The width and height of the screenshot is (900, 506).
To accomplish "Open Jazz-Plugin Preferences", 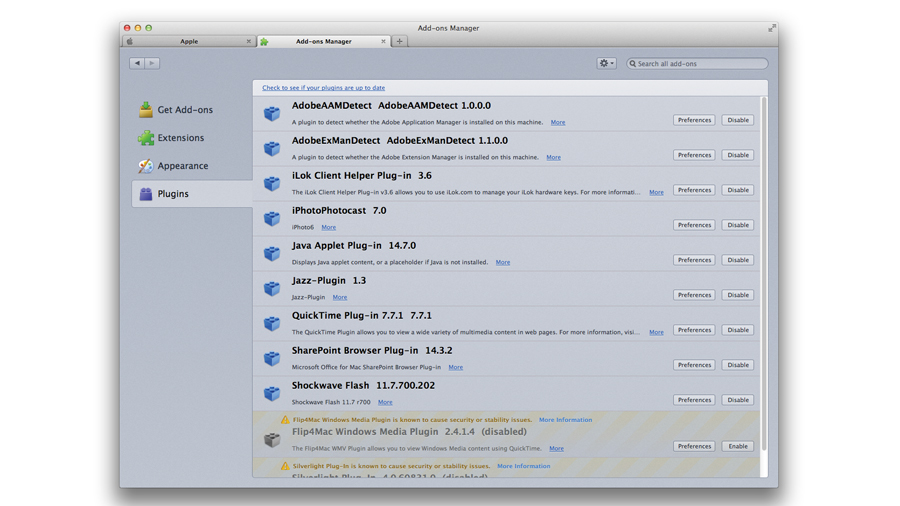I will pos(694,295).
